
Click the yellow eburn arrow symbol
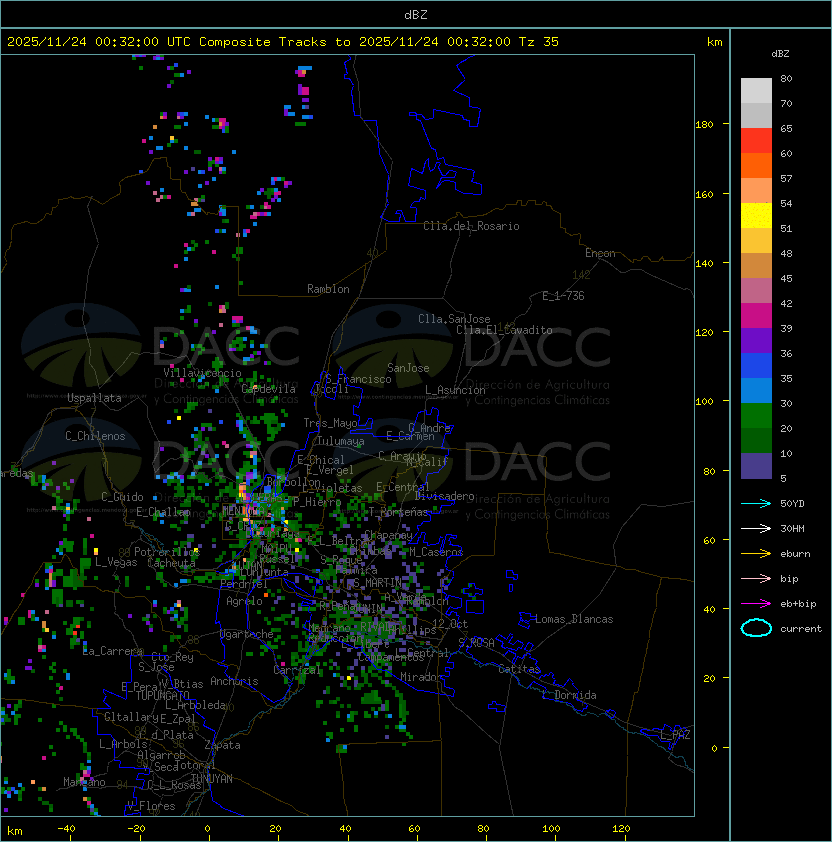(756, 554)
